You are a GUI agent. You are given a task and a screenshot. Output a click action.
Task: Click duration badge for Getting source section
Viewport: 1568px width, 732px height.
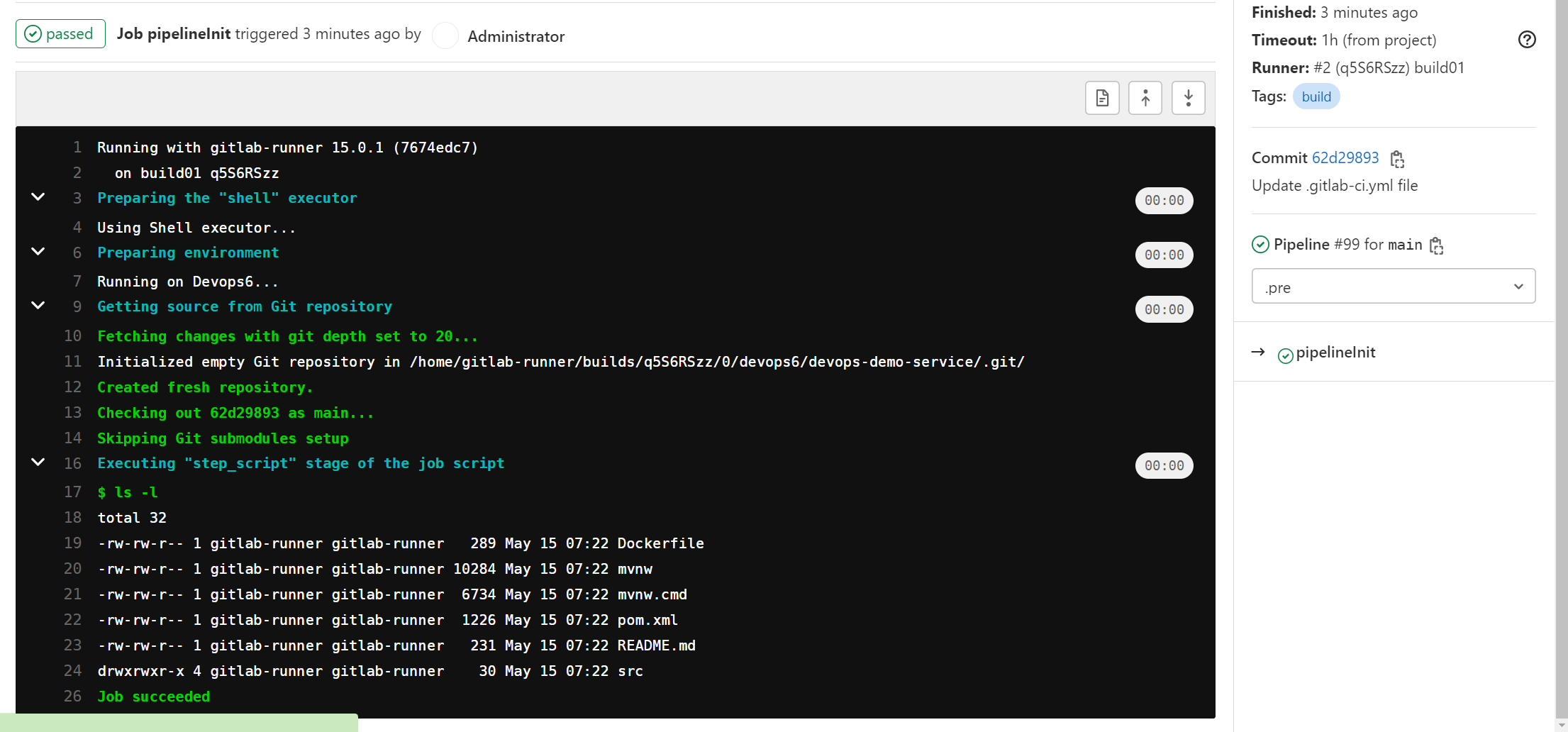click(x=1164, y=309)
